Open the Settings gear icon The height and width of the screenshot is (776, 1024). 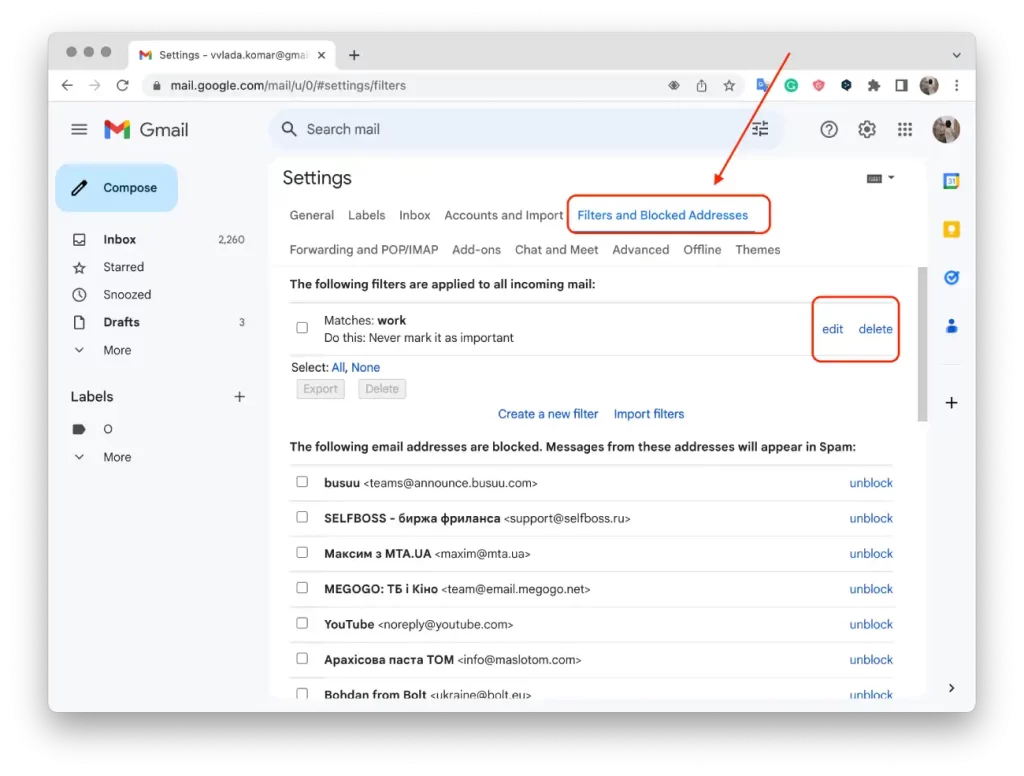tap(867, 129)
